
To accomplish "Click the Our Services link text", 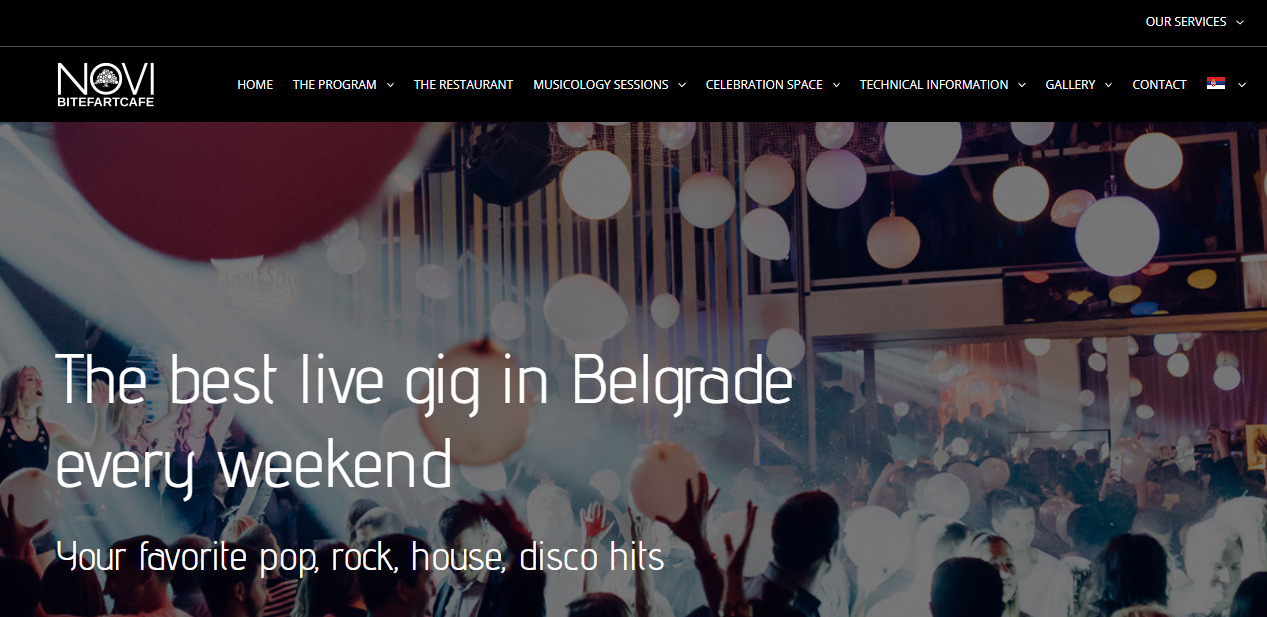I will pos(1186,22).
